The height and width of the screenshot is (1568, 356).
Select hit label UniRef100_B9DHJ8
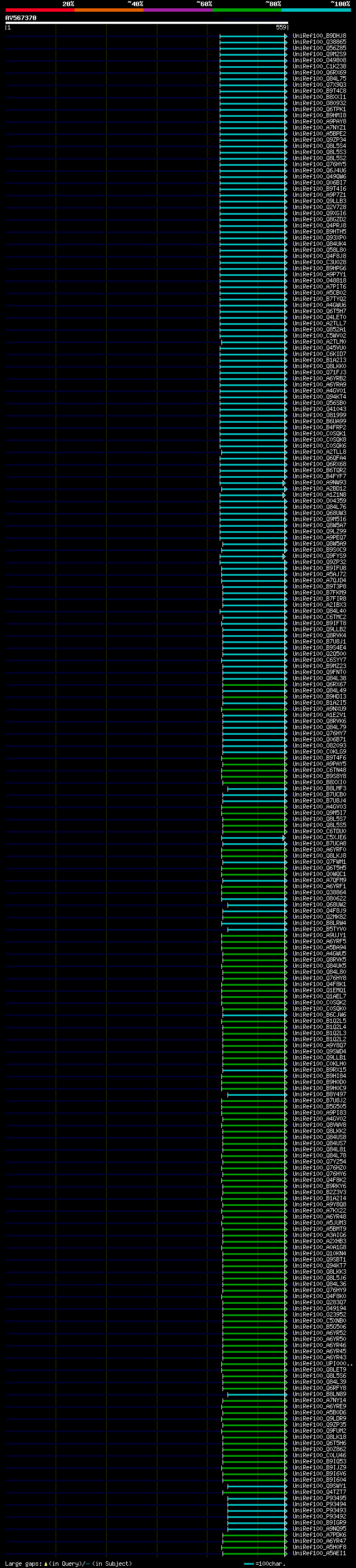[x=319, y=36]
